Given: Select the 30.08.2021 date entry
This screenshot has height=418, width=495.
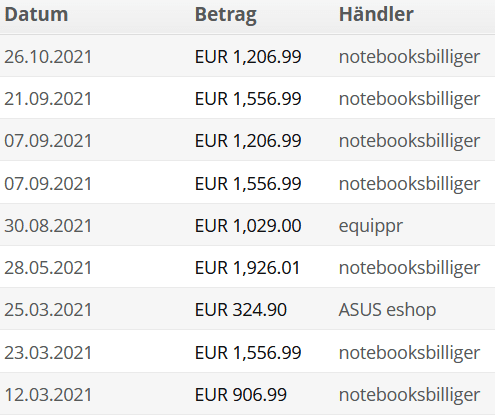Looking at the screenshot, I should pos(48,226).
